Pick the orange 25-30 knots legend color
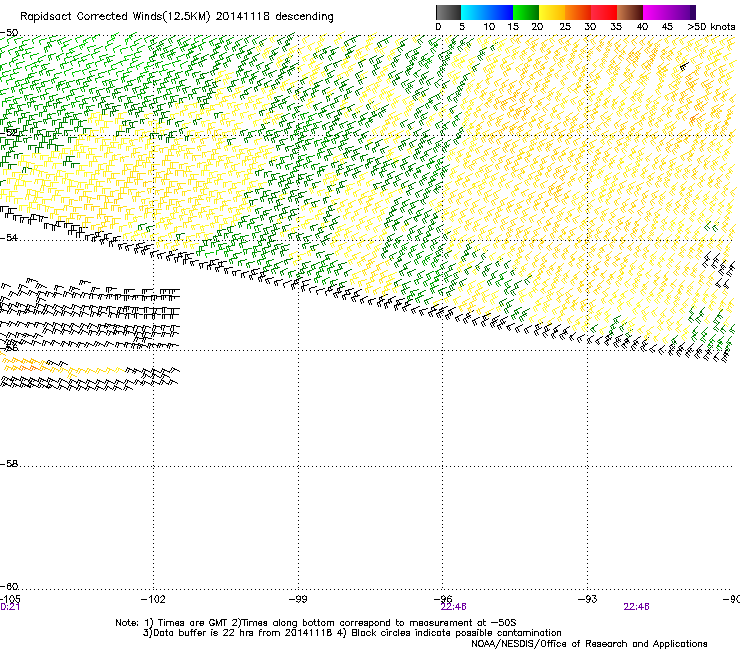 pyautogui.click(x=578, y=12)
